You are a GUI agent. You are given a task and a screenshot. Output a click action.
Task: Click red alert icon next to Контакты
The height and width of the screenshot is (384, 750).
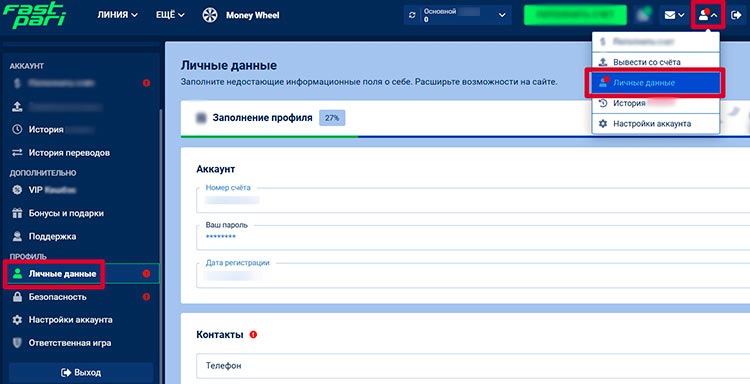(254, 335)
